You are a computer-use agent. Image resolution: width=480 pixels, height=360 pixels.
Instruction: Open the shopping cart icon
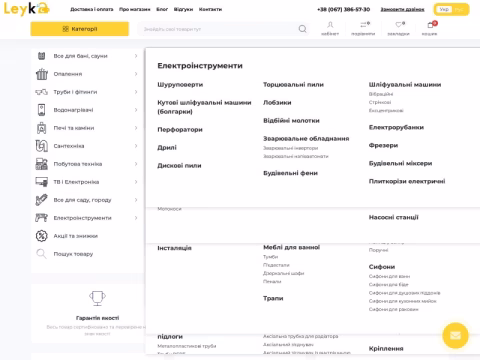coord(431,25)
